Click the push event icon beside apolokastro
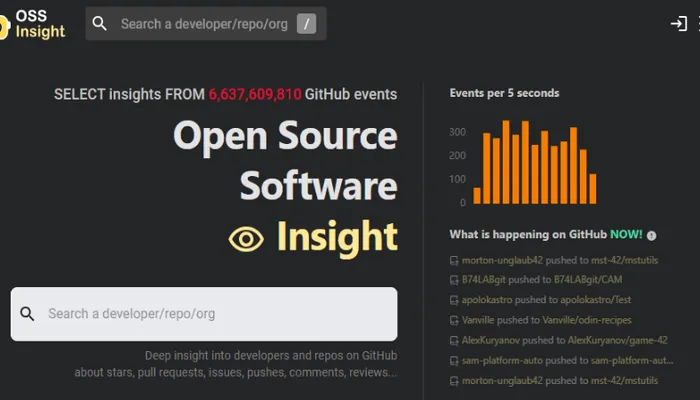Screen dimensions: 700x400 (x=454, y=300)
